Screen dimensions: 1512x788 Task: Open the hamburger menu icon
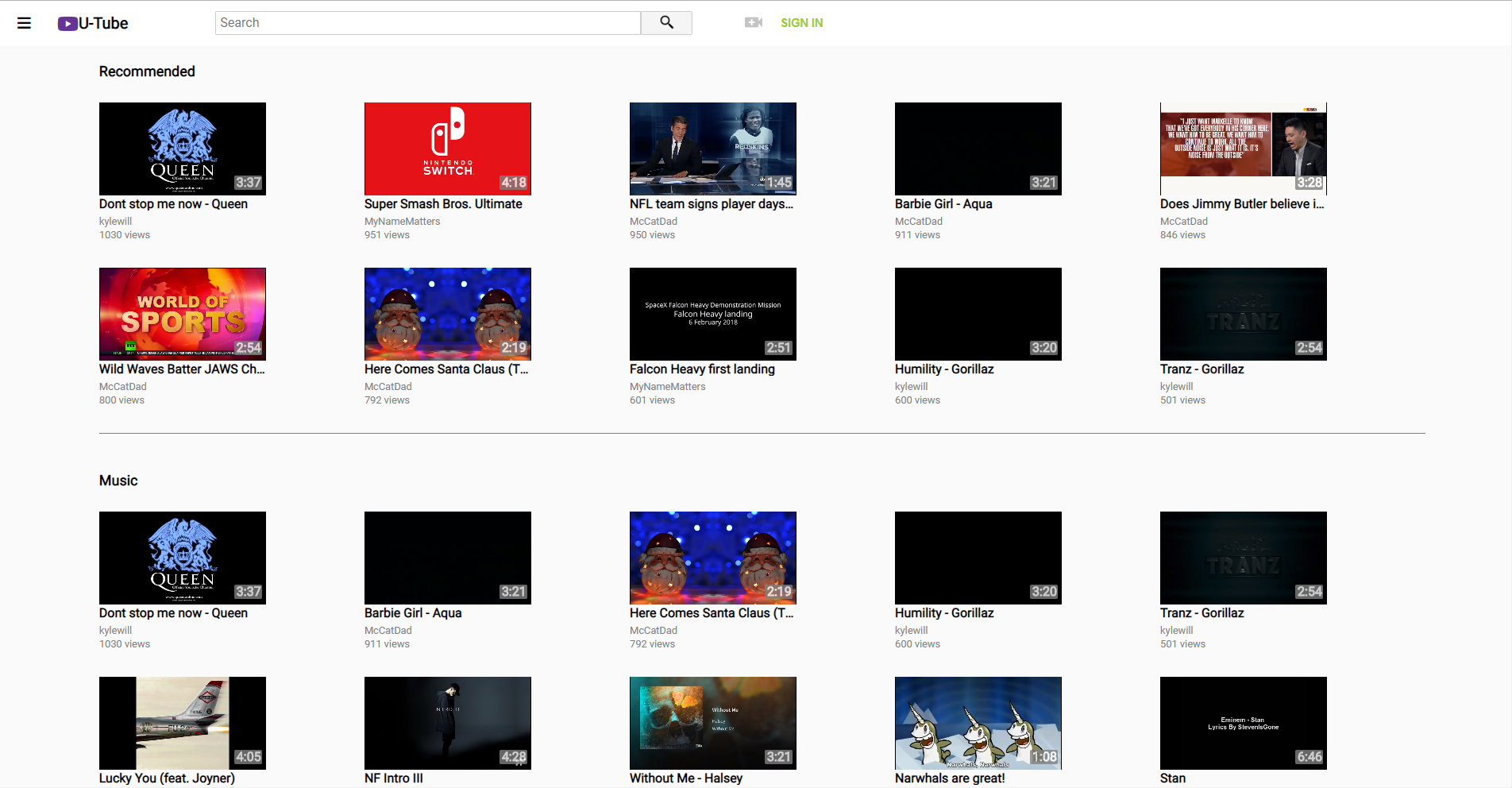pos(25,23)
